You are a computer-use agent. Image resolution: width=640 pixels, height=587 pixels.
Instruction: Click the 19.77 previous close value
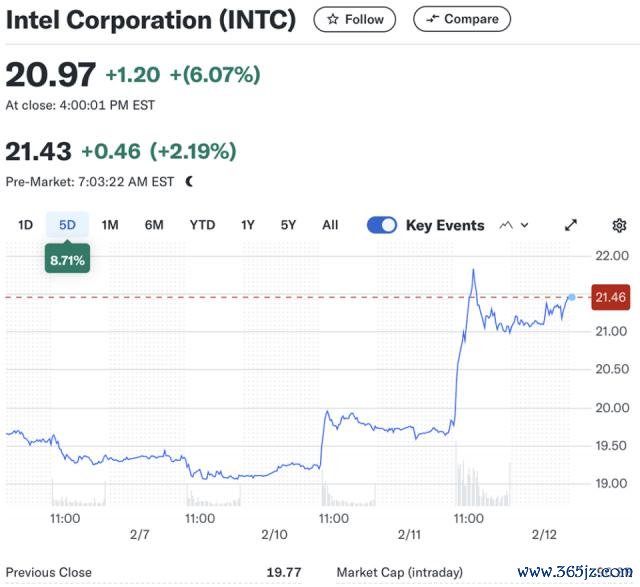coord(284,572)
